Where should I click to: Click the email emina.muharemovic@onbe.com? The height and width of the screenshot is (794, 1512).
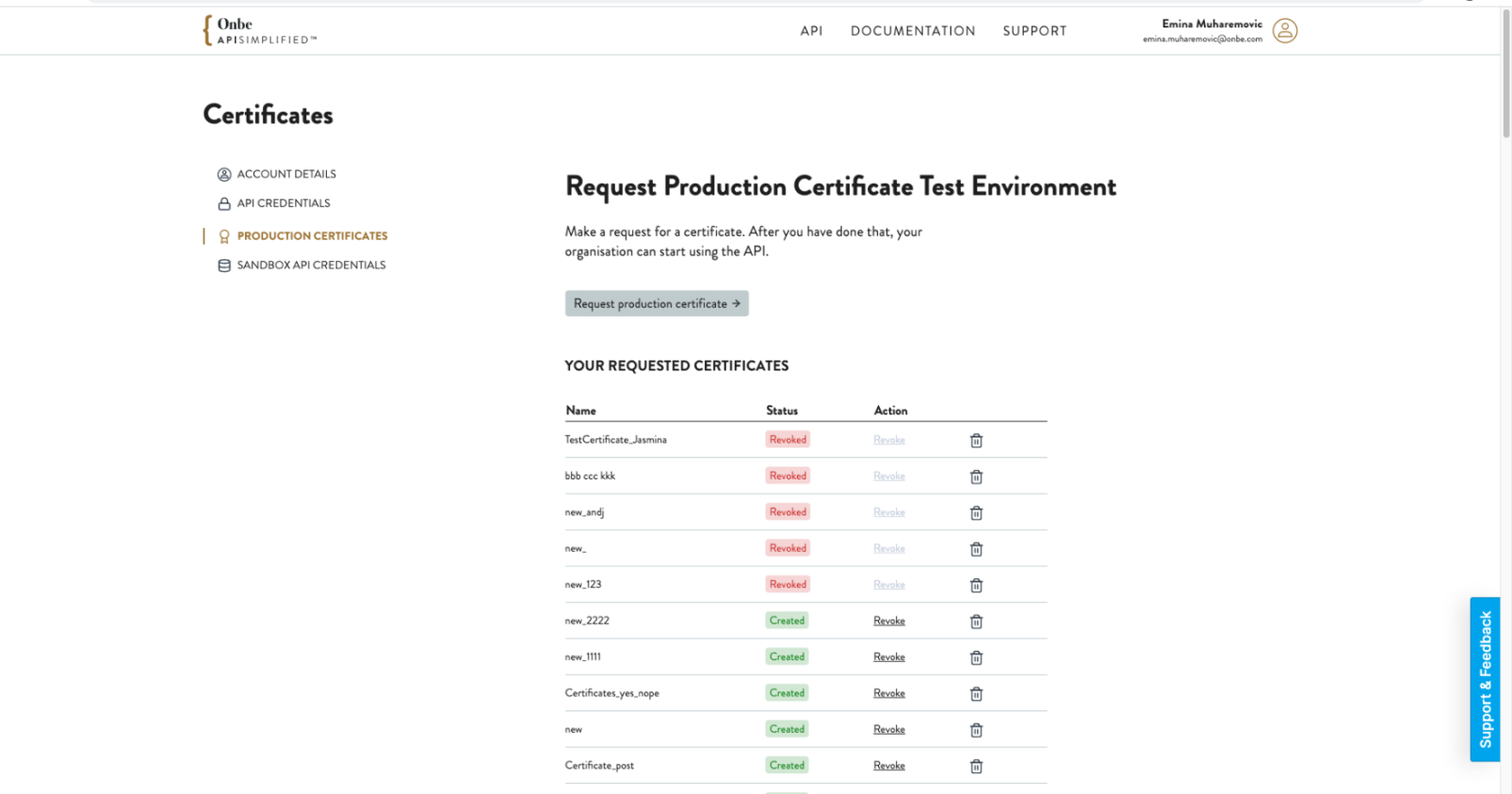(x=1202, y=40)
